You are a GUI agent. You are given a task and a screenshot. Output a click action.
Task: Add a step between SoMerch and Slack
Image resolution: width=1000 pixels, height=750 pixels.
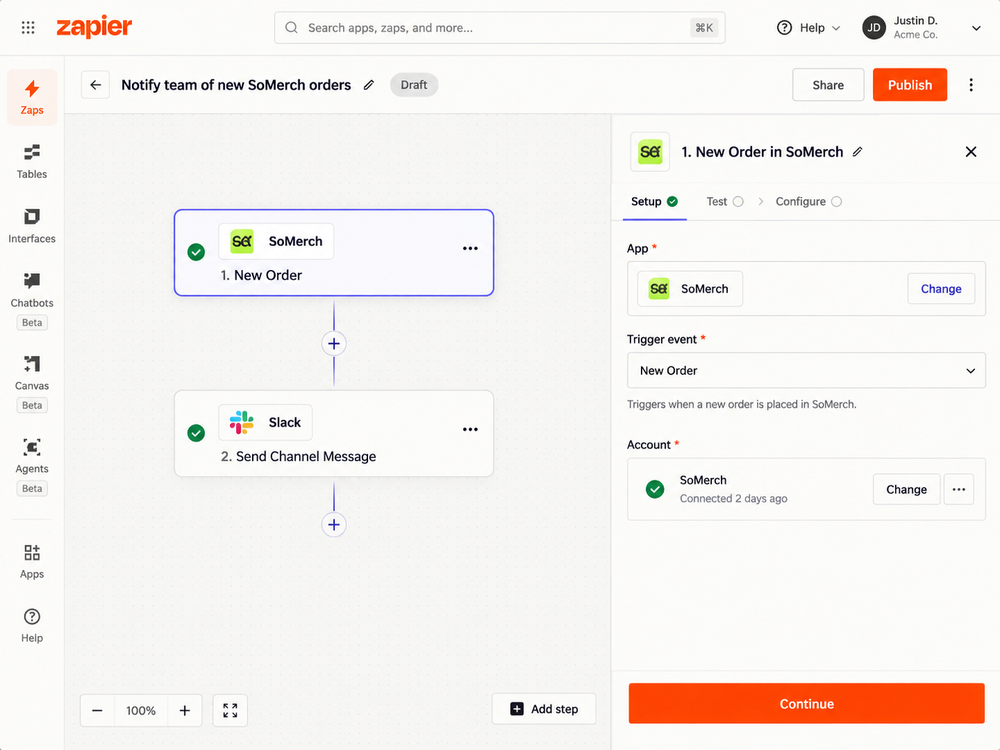click(x=334, y=343)
